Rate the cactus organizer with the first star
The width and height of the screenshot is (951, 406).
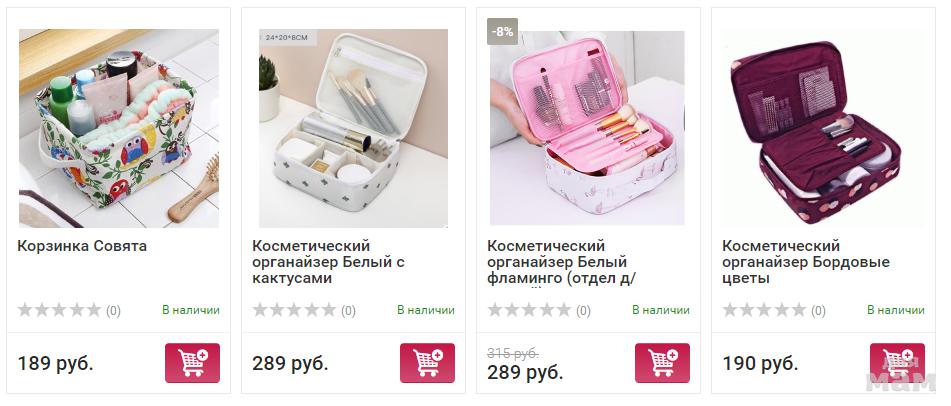(x=260, y=310)
